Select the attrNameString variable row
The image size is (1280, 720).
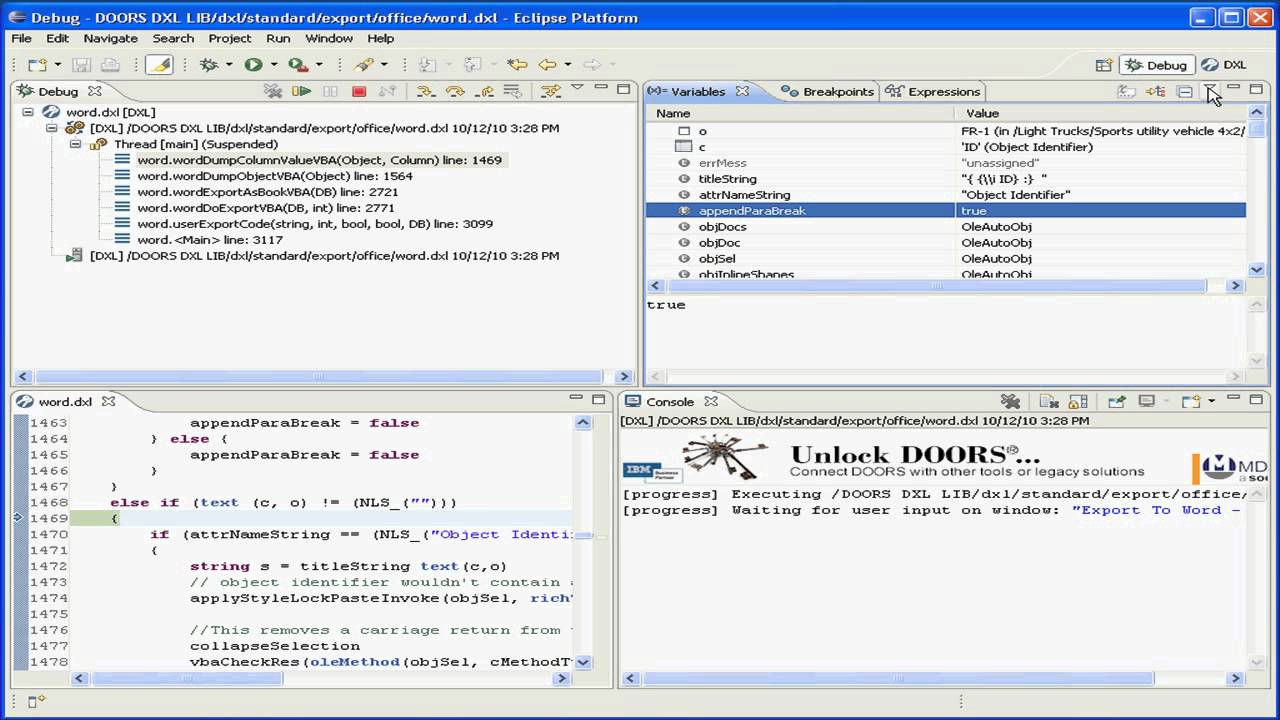click(x=946, y=195)
